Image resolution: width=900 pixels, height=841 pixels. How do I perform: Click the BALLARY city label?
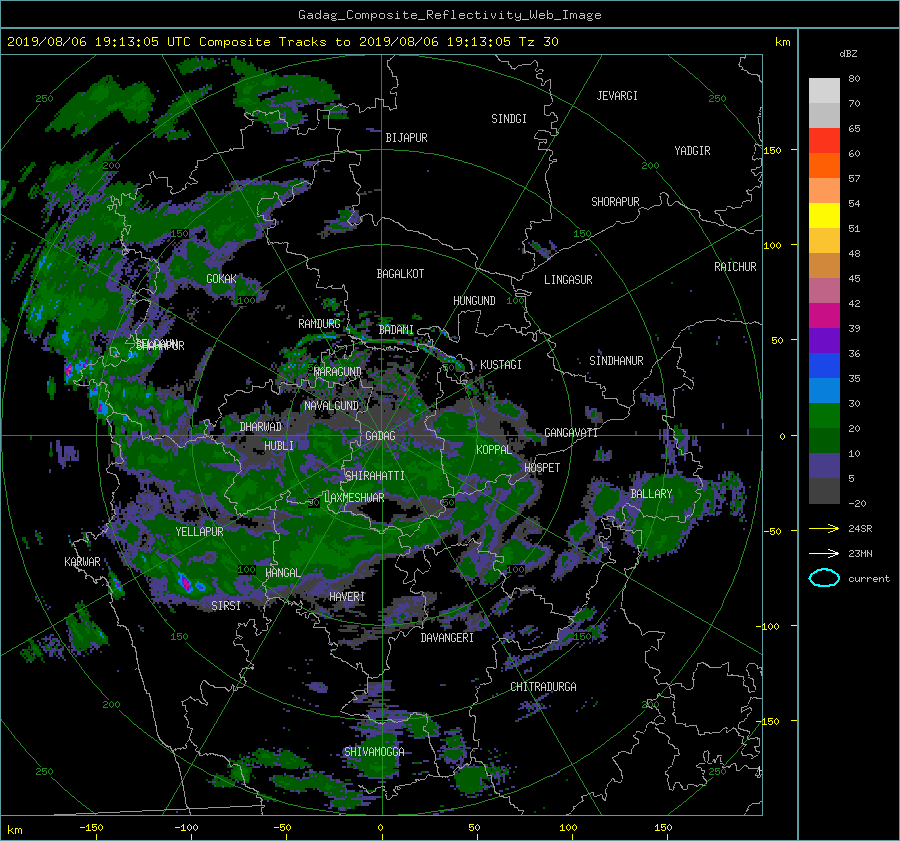pyautogui.click(x=651, y=494)
